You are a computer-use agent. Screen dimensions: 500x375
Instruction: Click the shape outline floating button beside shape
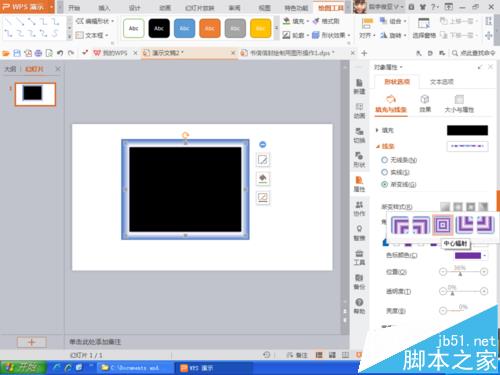coord(263,198)
